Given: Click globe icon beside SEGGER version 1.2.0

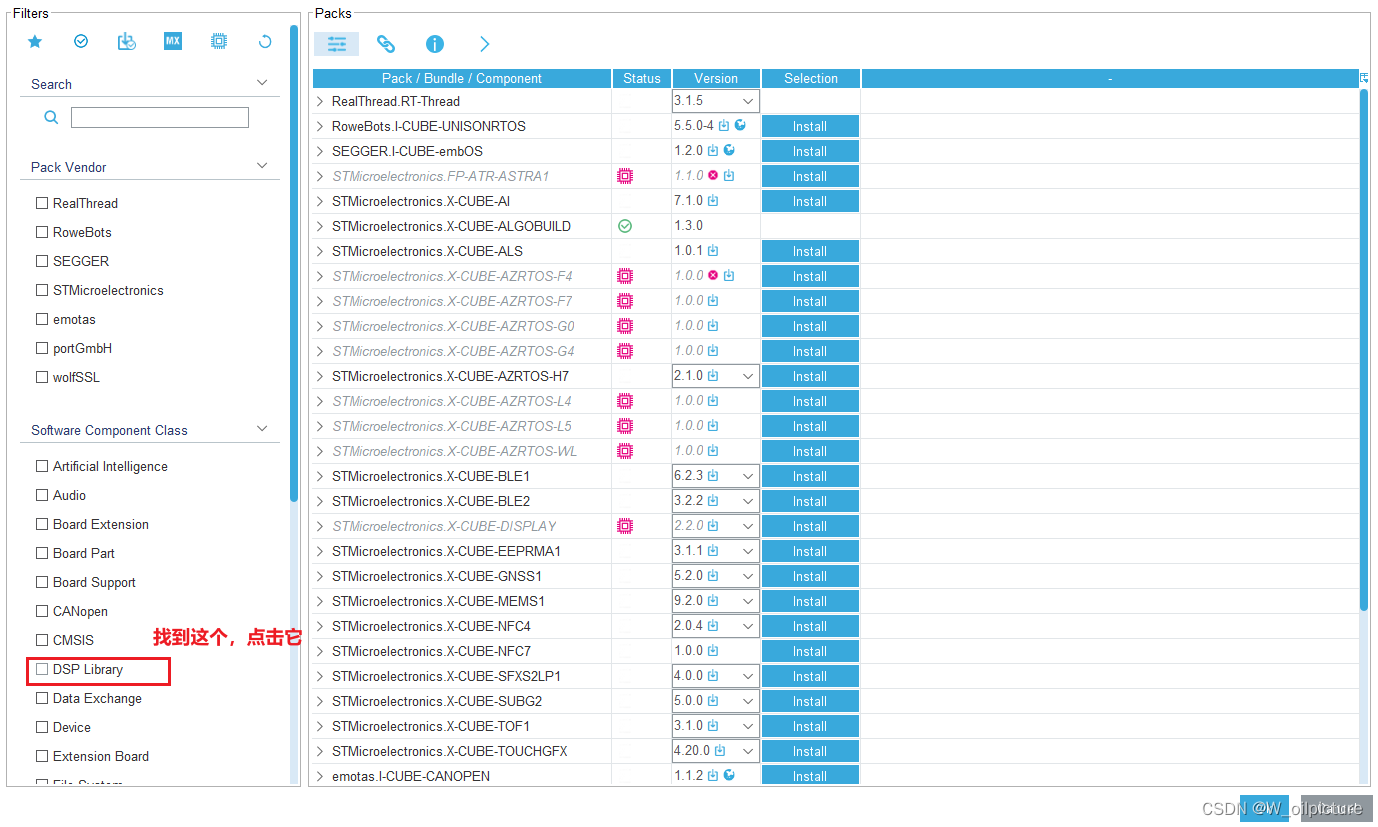Looking at the screenshot, I should [x=729, y=150].
